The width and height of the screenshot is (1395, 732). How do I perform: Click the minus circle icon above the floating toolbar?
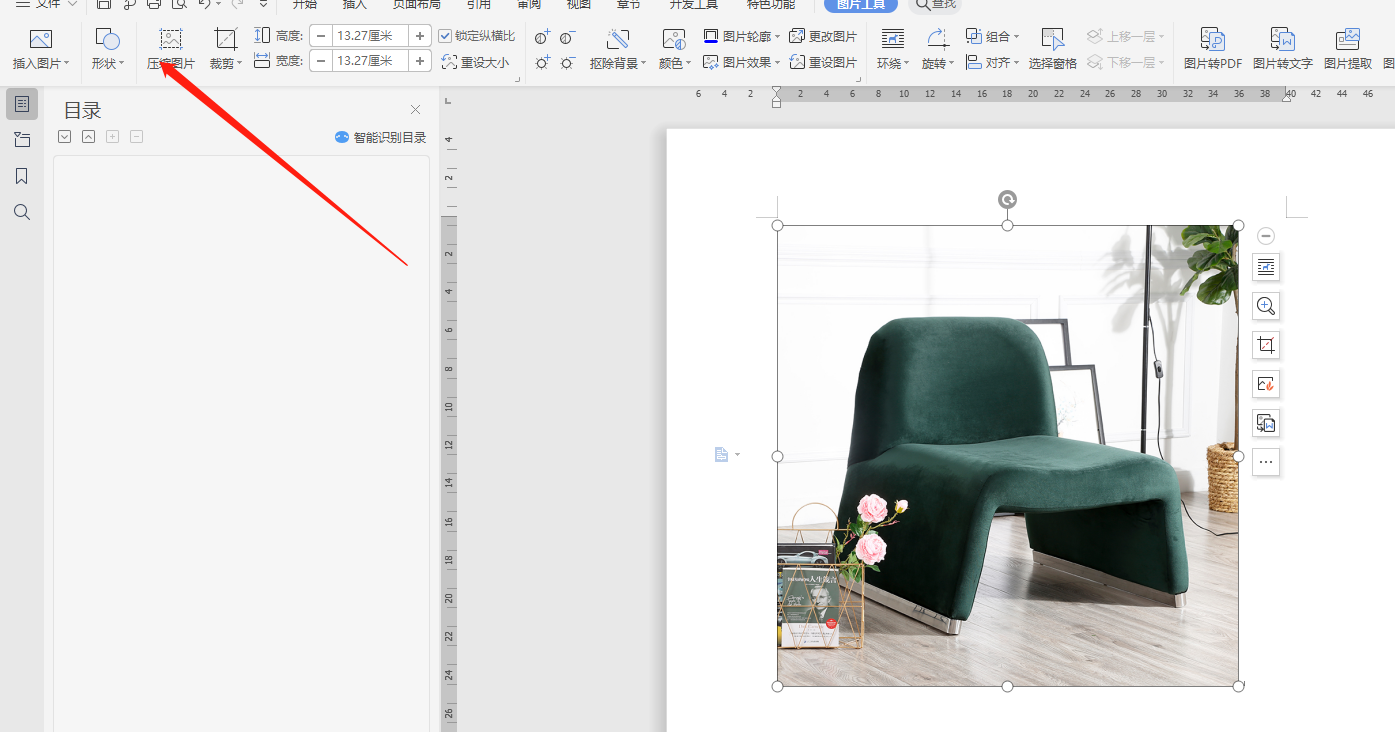coord(1266,236)
